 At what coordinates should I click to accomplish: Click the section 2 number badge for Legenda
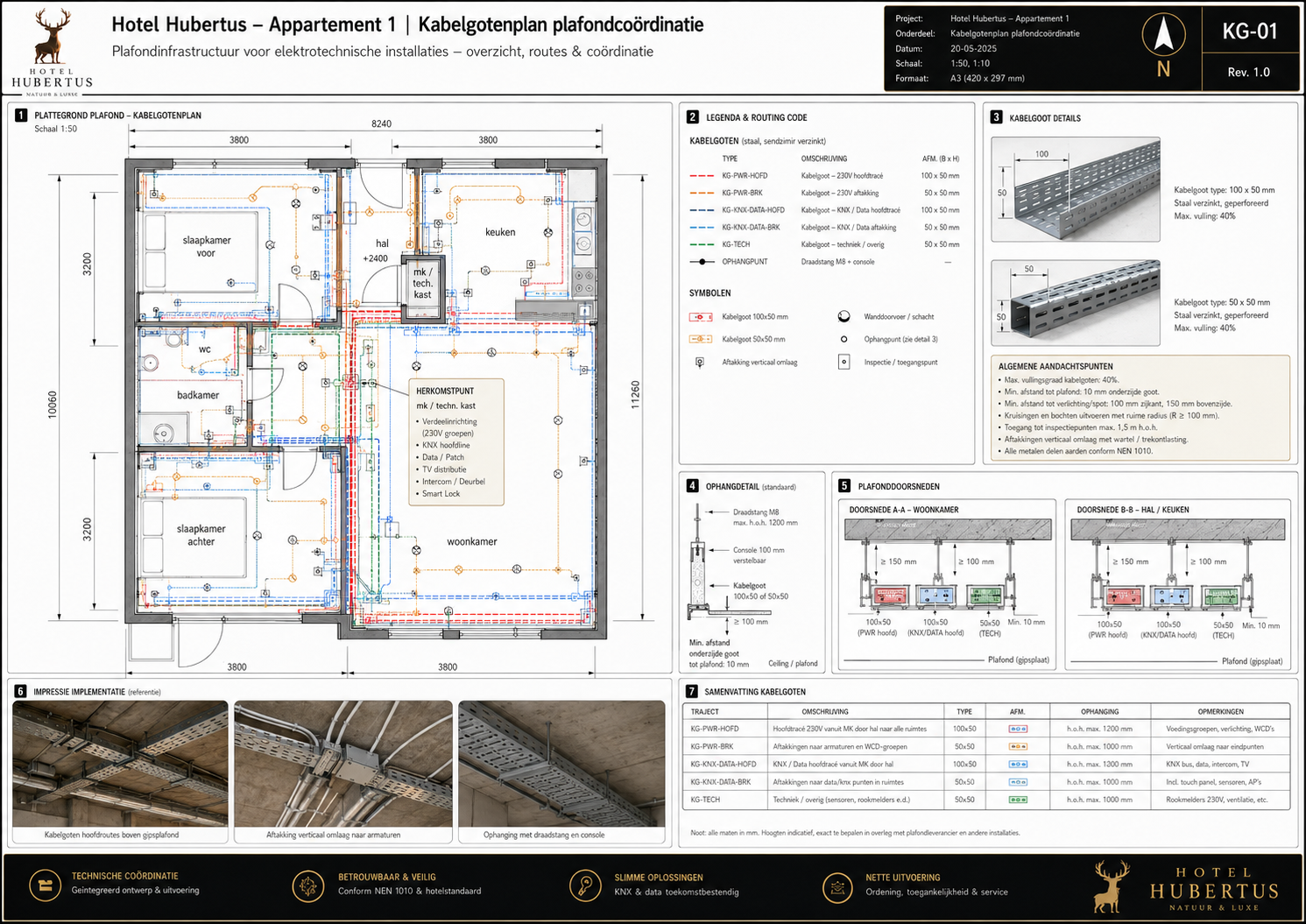[692, 116]
